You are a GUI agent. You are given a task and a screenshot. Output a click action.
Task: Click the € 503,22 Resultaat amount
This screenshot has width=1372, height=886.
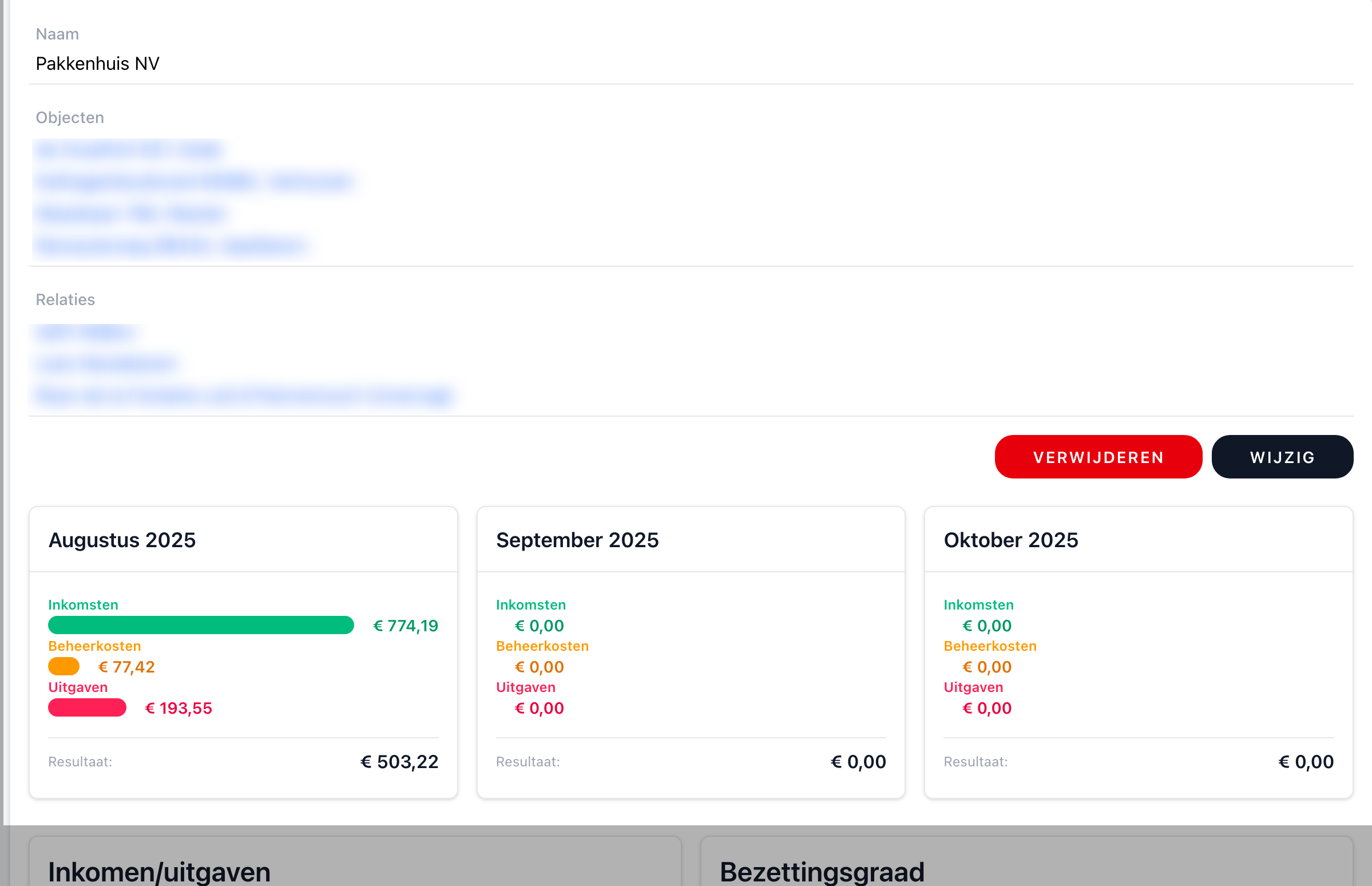click(399, 762)
